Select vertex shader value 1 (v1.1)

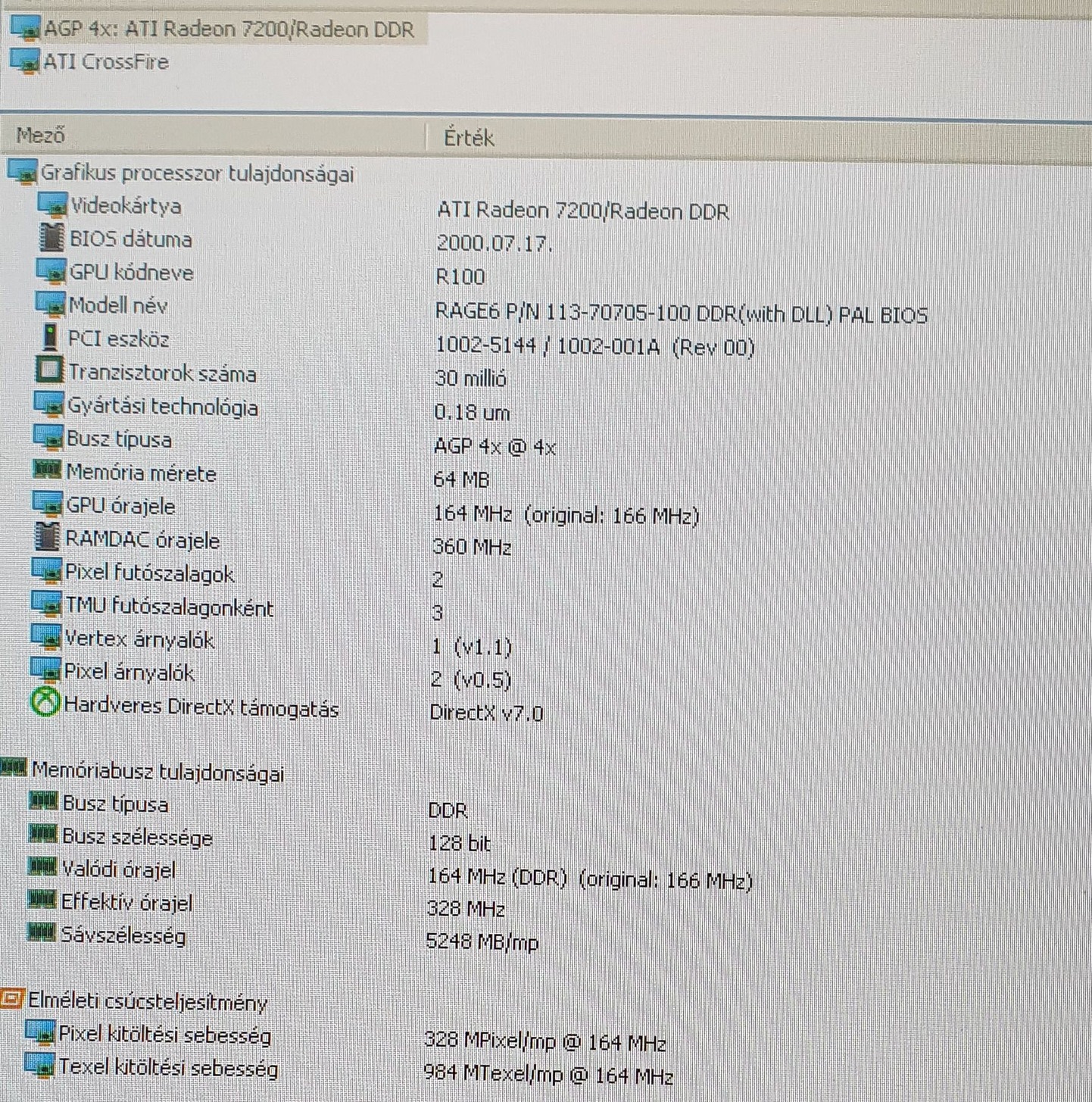coord(471,647)
